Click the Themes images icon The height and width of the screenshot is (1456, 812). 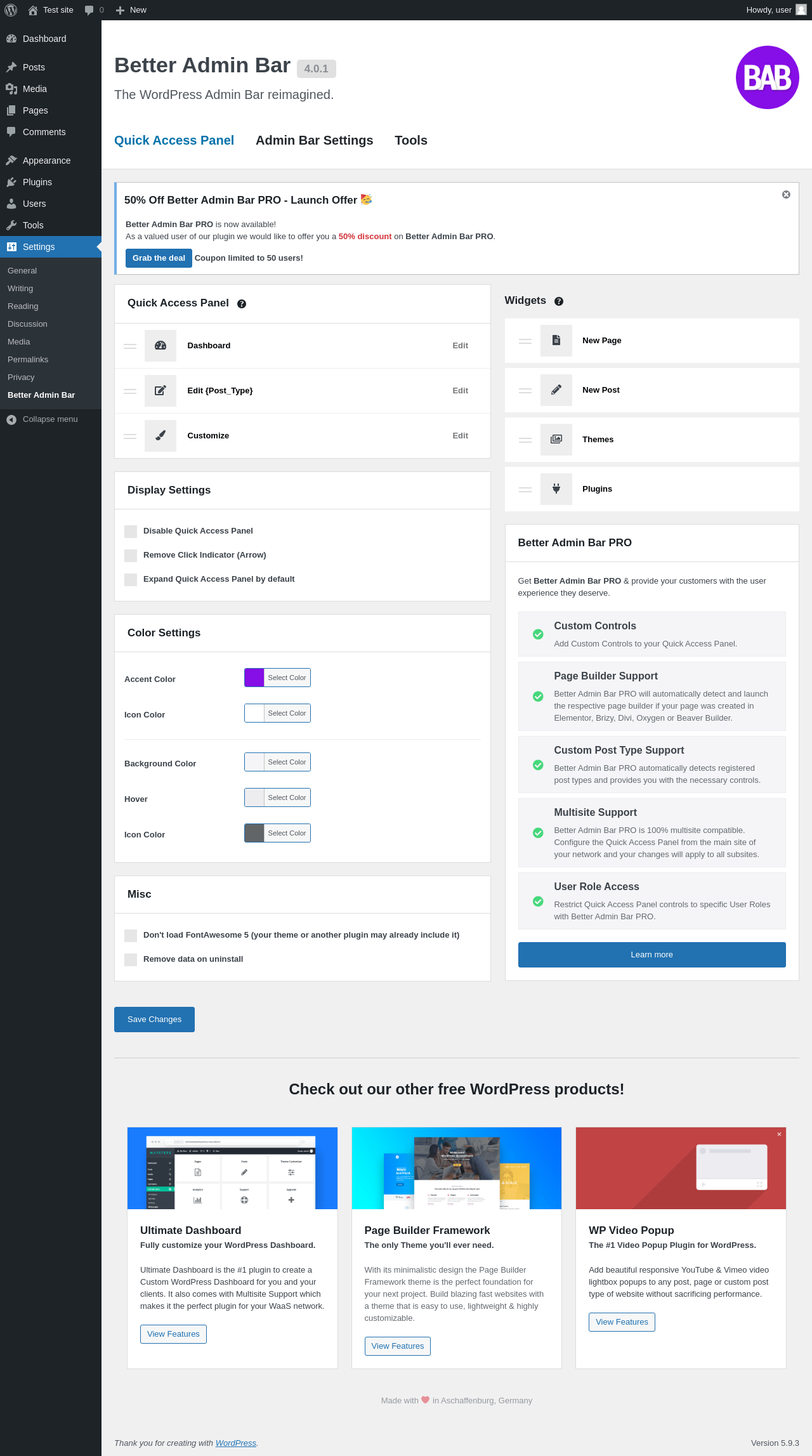[556, 440]
